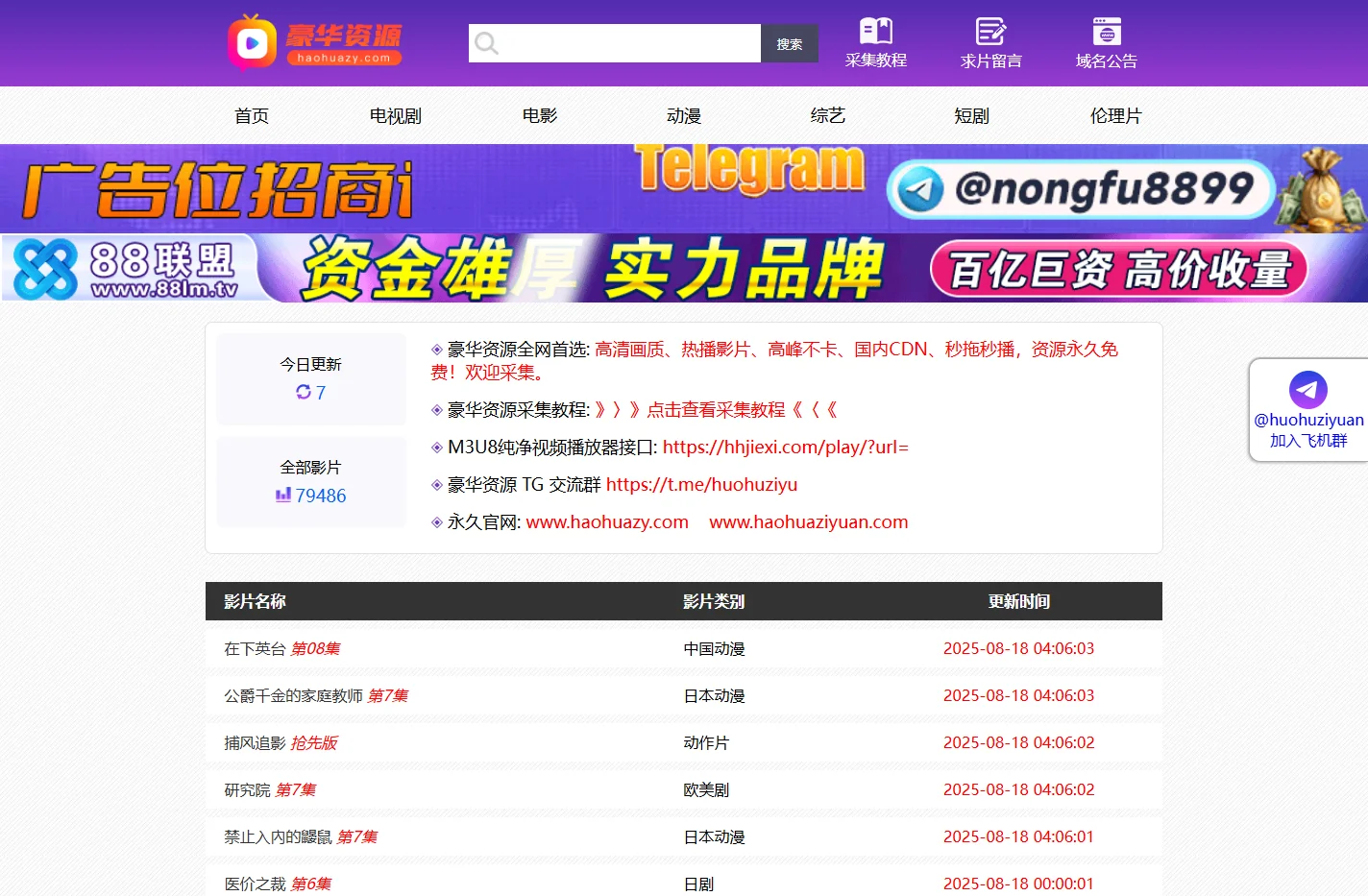This screenshot has height=896, width=1368.
Task: Open 公爵千金的家庭教师 第7集 entry
Action: (316, 695)
